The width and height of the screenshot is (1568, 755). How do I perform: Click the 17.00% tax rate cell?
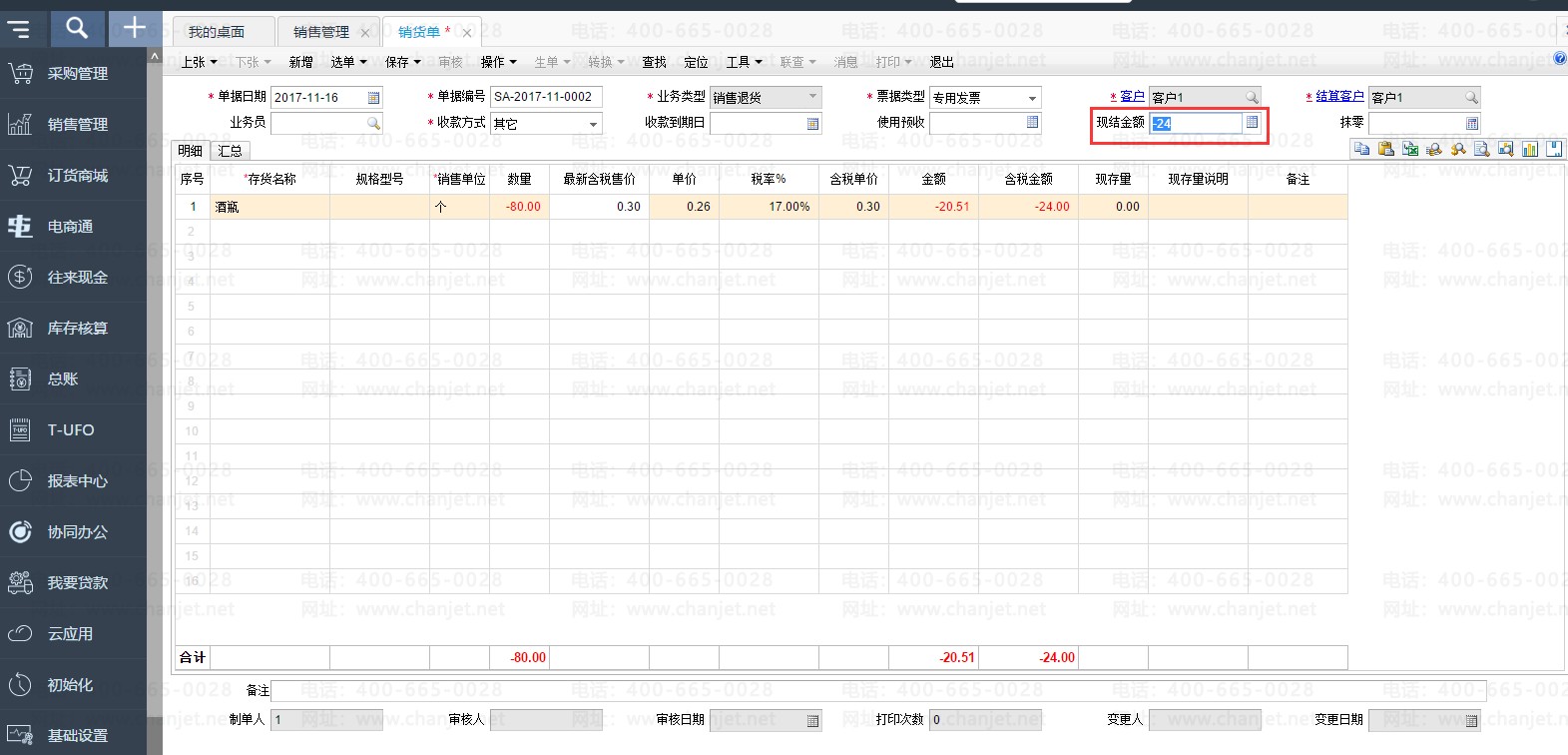click(x=769, y=207)
